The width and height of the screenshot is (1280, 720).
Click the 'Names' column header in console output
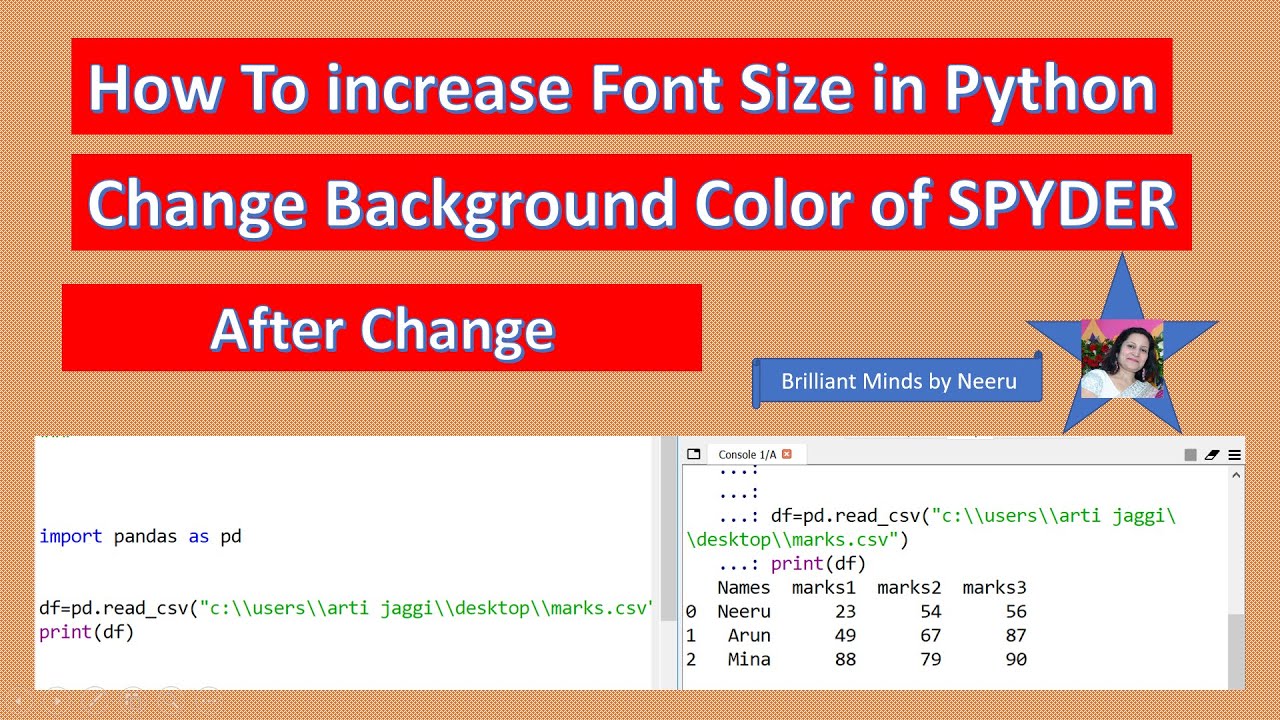point(744,587)
